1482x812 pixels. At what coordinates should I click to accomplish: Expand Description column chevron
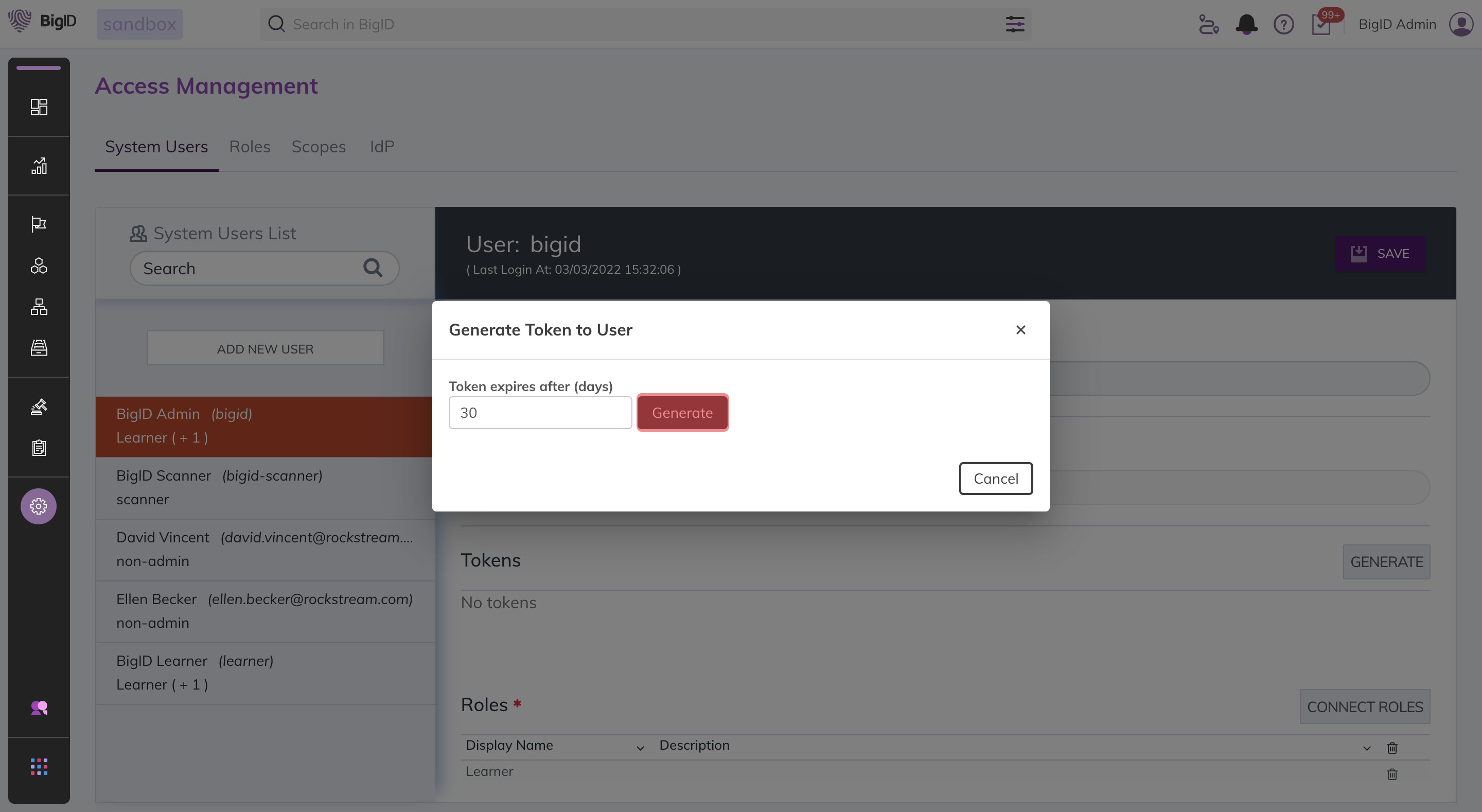point(1366,748)
